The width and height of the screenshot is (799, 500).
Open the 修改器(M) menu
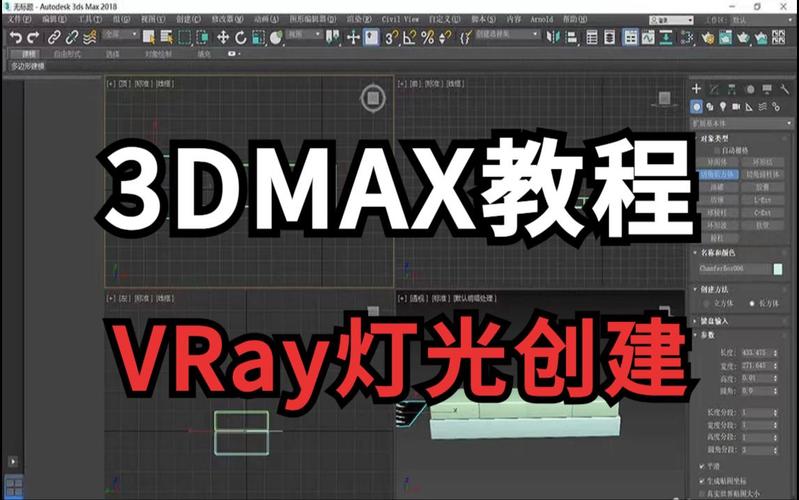[227, 19]
